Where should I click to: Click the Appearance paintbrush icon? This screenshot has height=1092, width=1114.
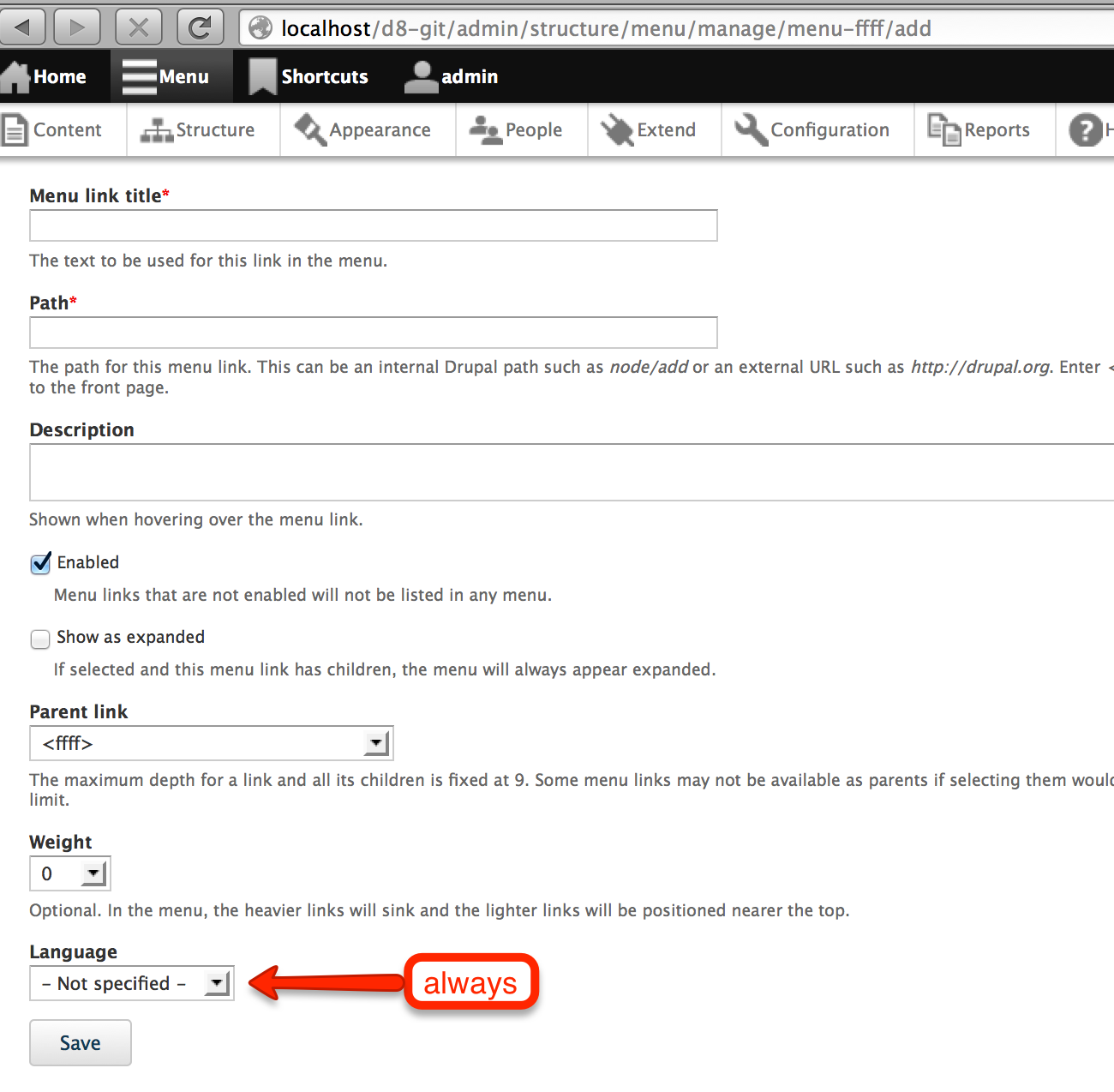310,130
